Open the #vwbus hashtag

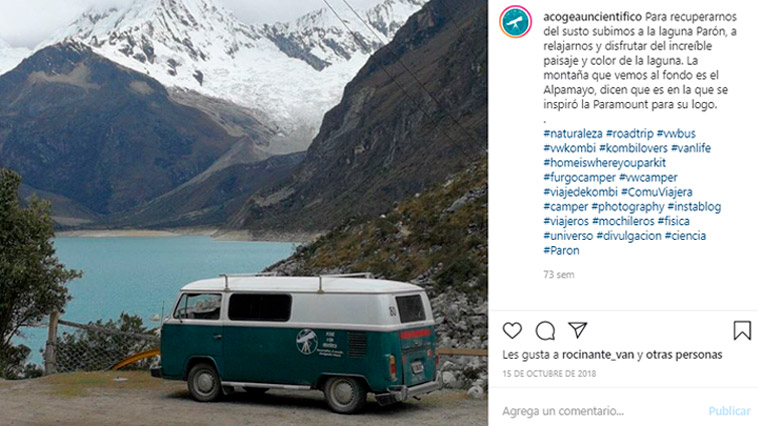tap(676, 133)
